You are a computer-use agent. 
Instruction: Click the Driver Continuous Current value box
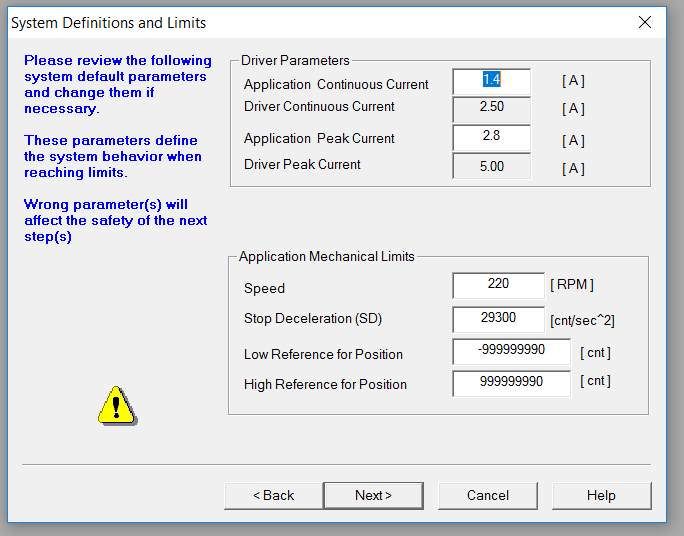pos(492,109)
